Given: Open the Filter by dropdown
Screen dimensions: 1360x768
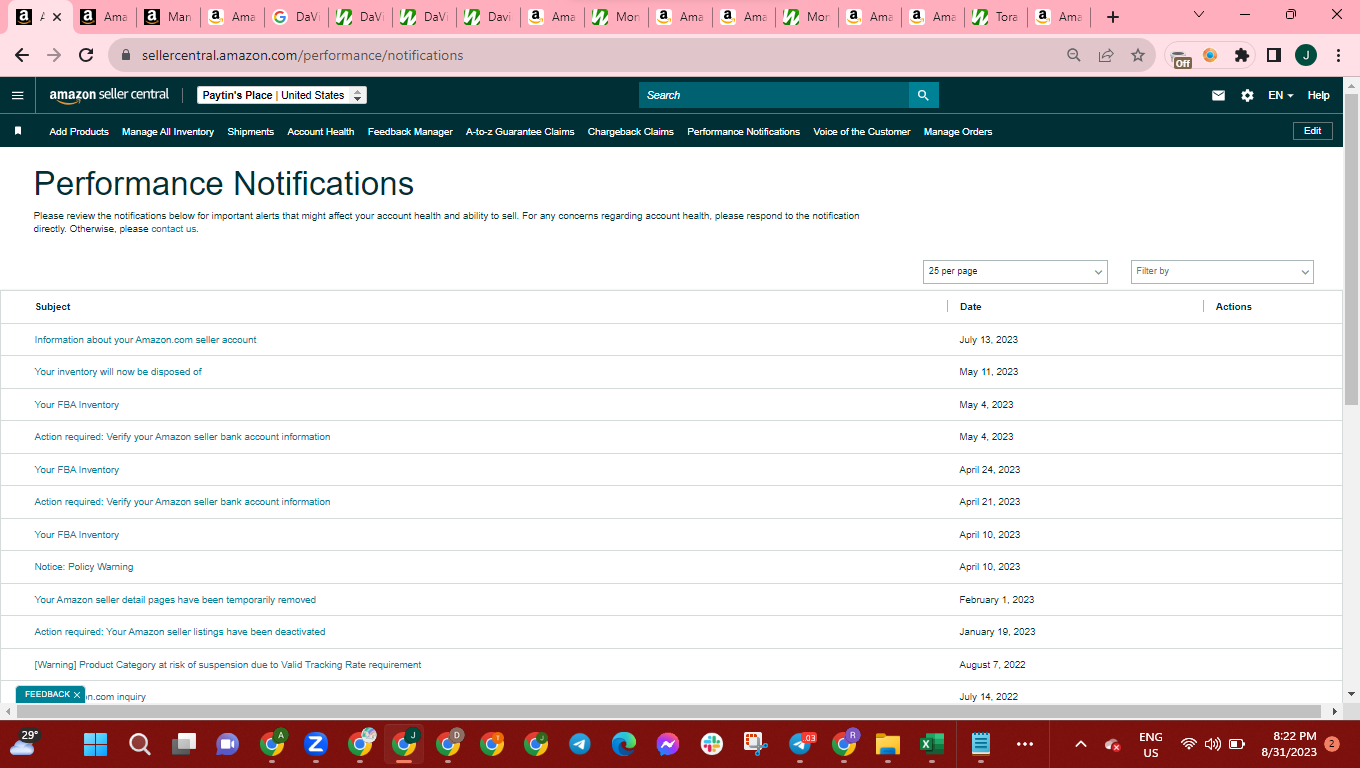Looking at the screenshot, I should (x=1222, y=271).
